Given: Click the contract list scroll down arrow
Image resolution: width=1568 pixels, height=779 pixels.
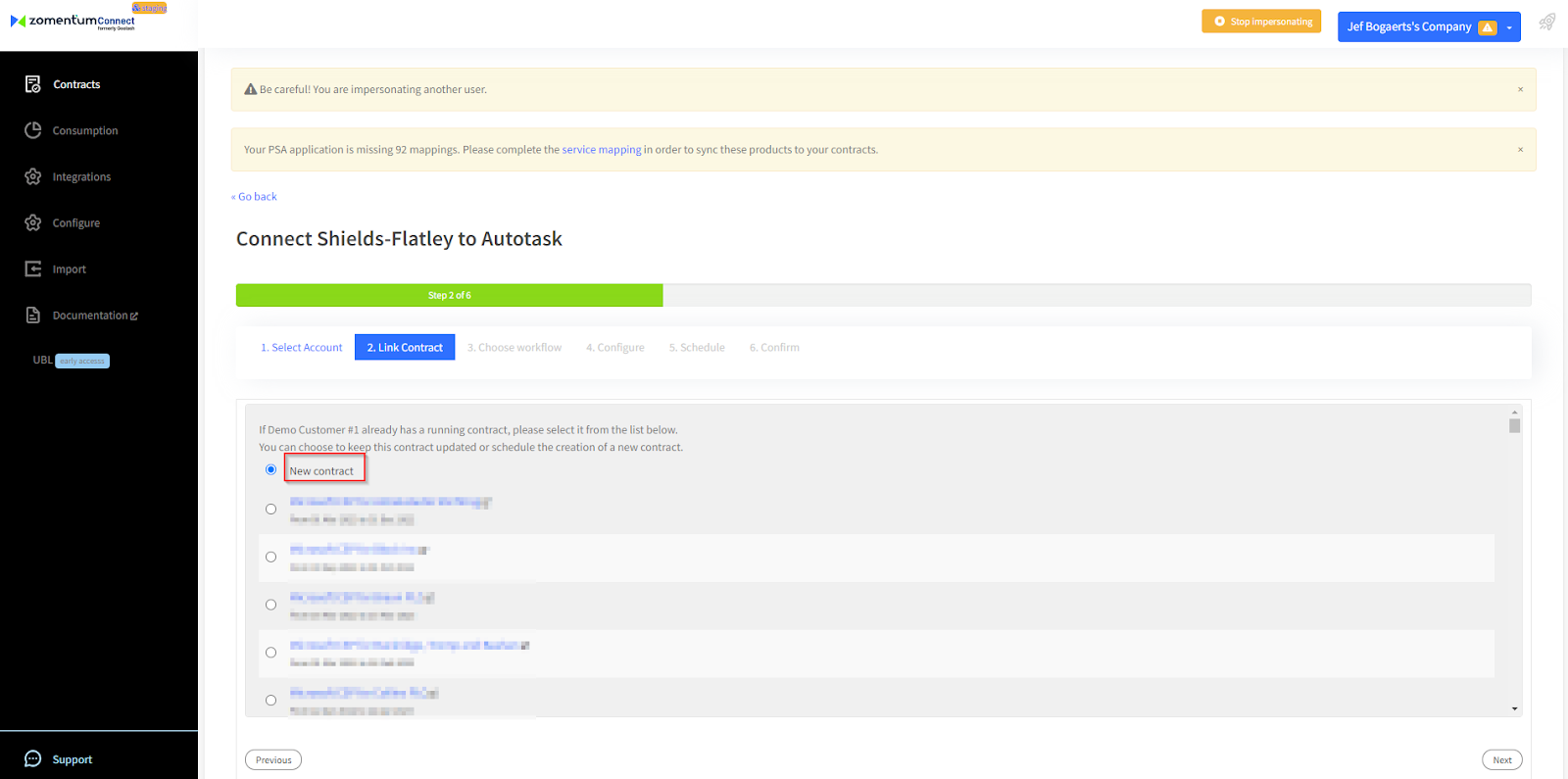Looking at the screenshot, I should (x=1514, y=708).
